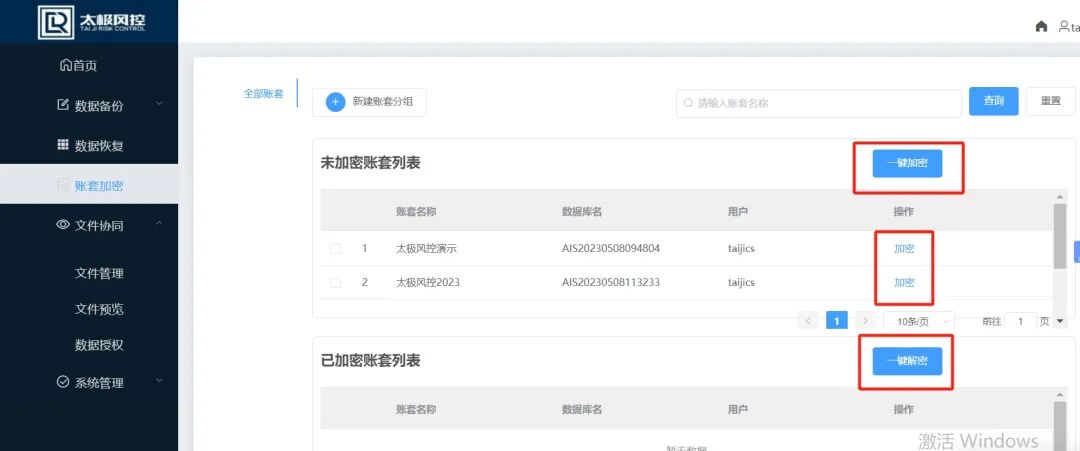Viewport: 1080px width, 451px height.
Task: Collapse the 文件协同 chevron arrow
Action: click(159, 223)
